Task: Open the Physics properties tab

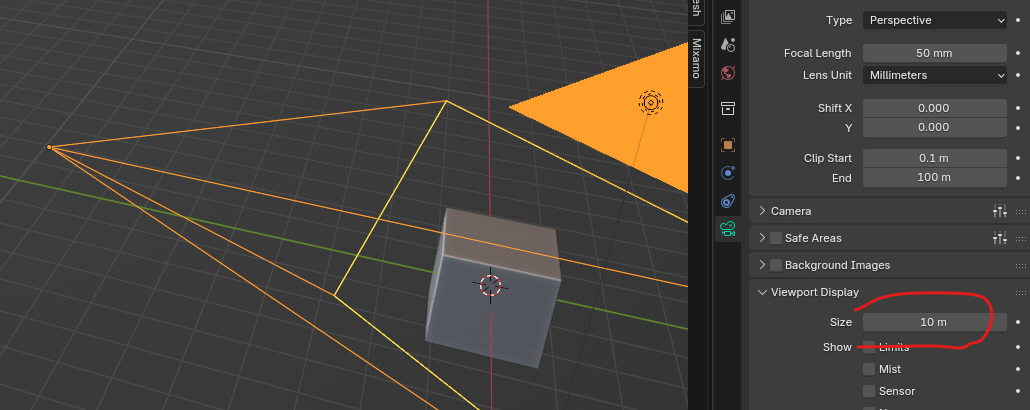Action: (728, 173)
